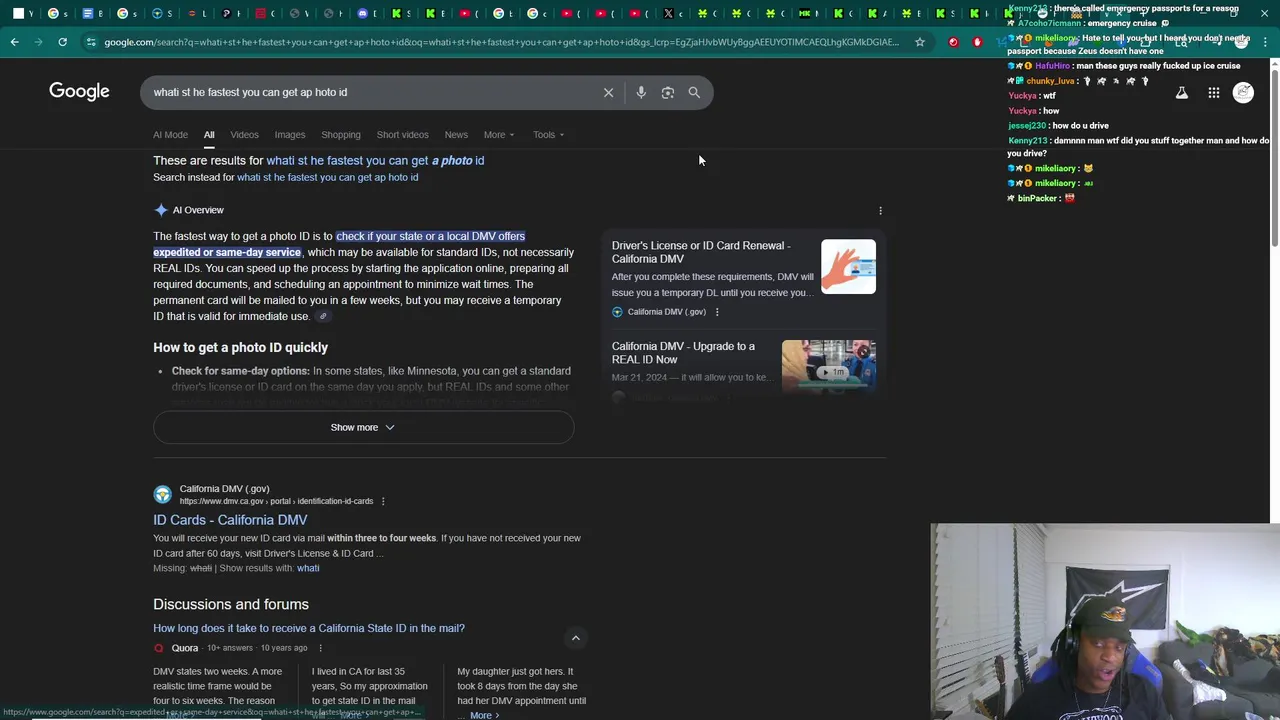Search instead for the original query

328,177
